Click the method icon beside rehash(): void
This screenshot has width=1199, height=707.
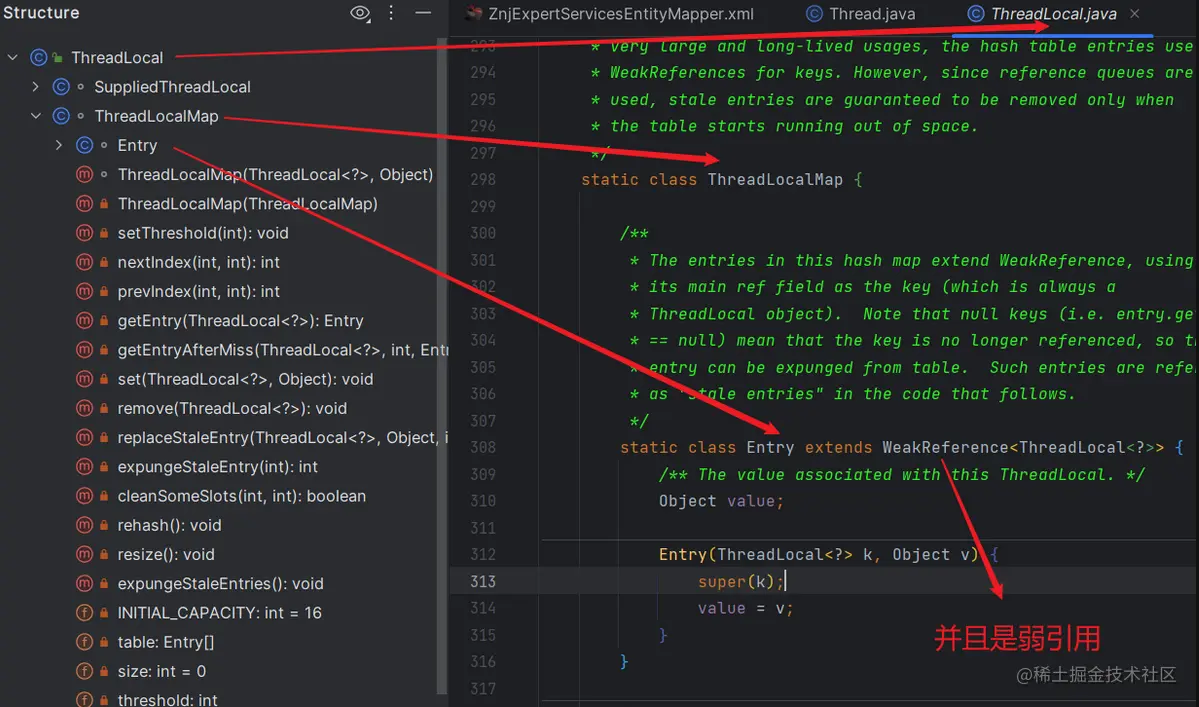coord(84,525)
